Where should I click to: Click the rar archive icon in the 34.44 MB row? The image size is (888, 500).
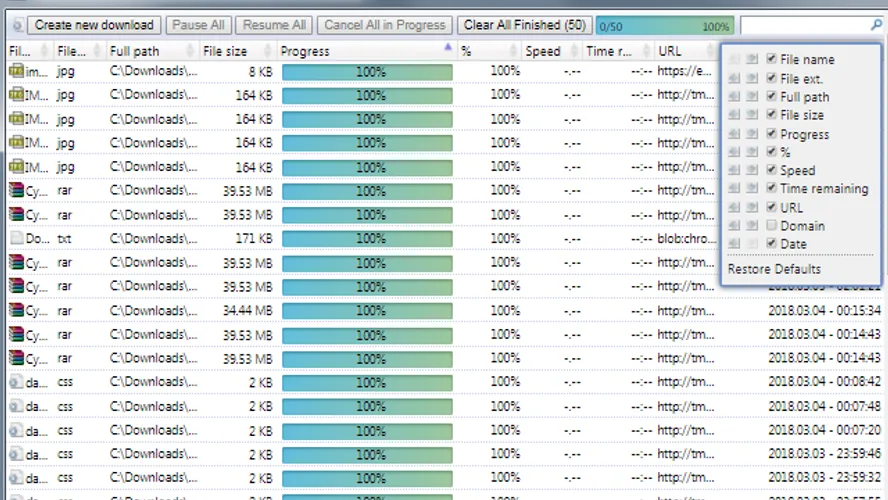tap(16, 310)
